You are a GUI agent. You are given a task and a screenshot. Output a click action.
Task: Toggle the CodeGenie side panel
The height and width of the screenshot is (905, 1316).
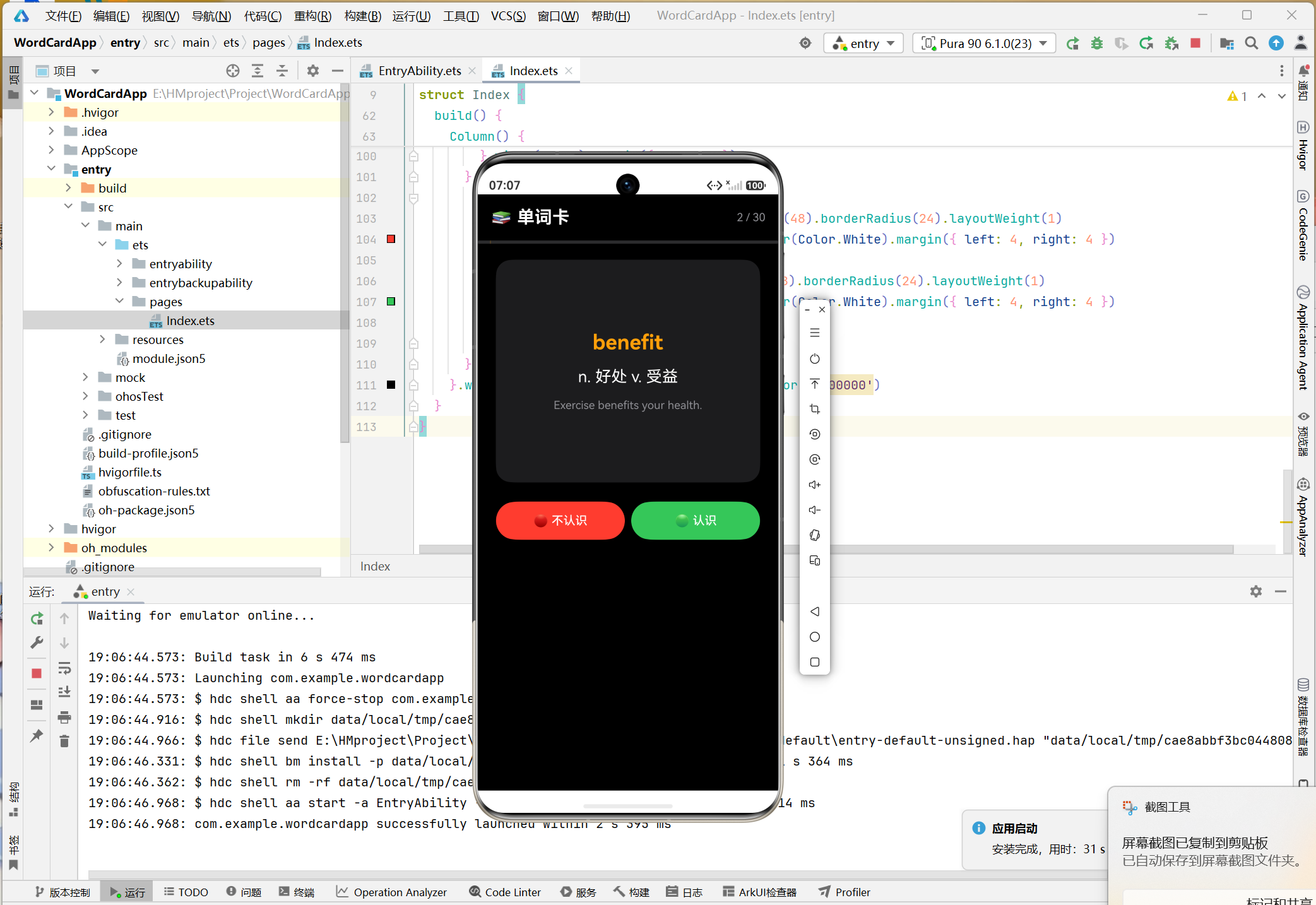coord(1303,225)
